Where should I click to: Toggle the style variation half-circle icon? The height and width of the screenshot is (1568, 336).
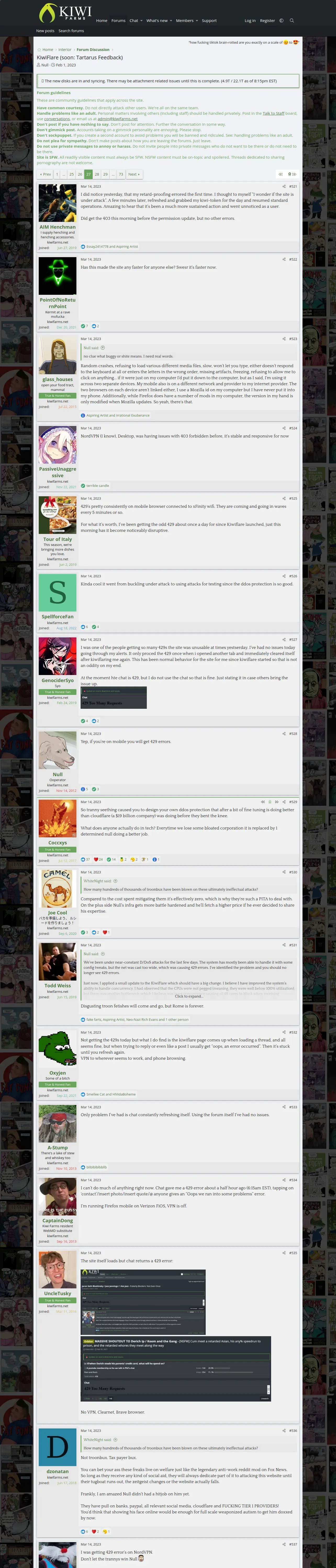pyautogui.click(x=281, y=21)
